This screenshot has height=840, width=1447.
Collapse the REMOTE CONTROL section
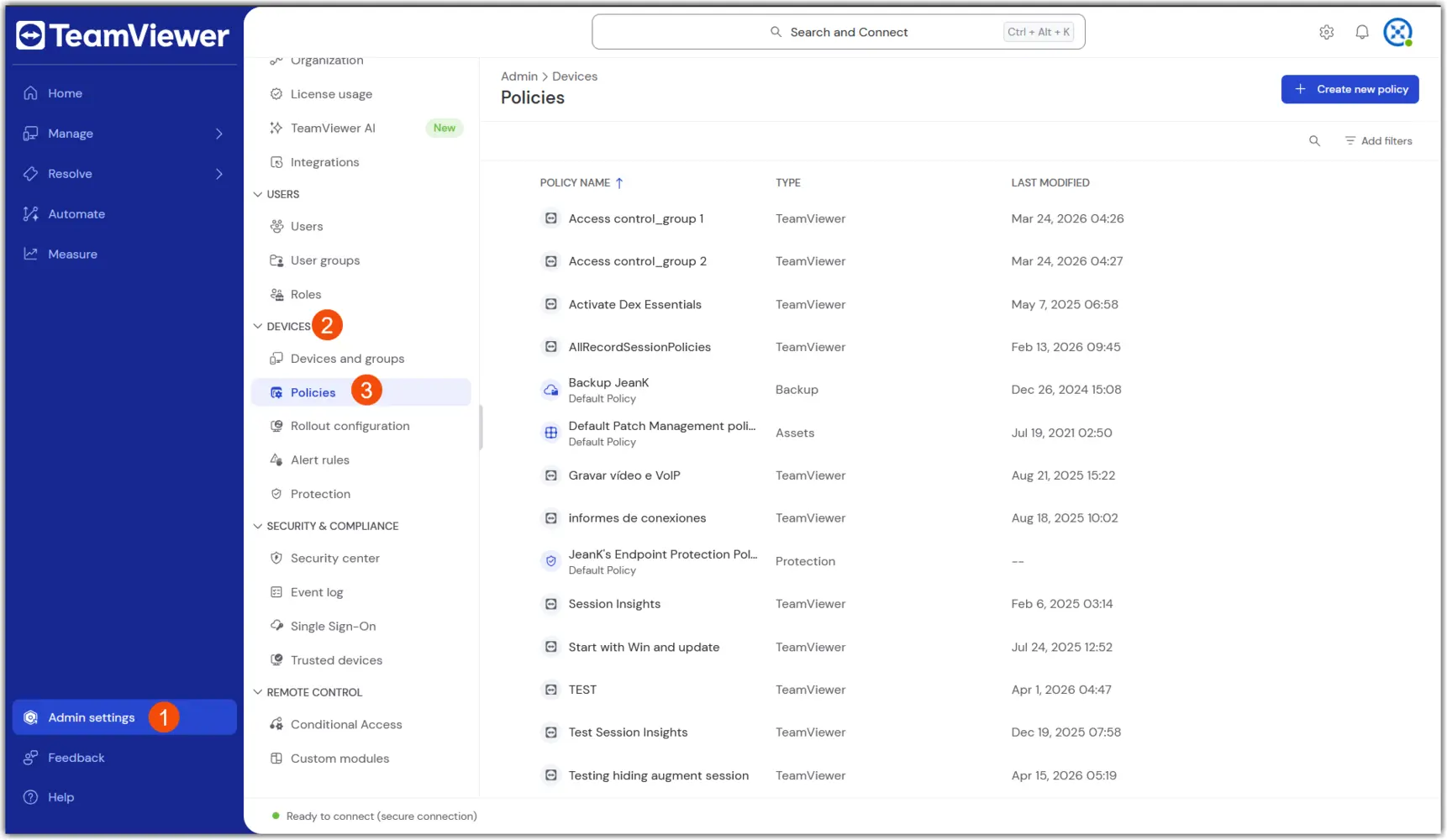click(258, 692)
